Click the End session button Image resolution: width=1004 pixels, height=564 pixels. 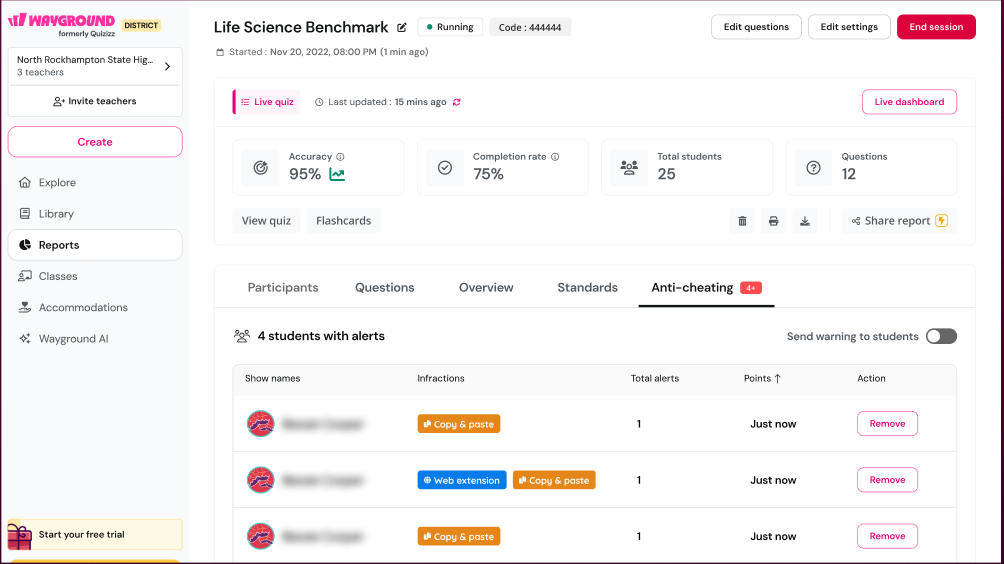(936, 27)
